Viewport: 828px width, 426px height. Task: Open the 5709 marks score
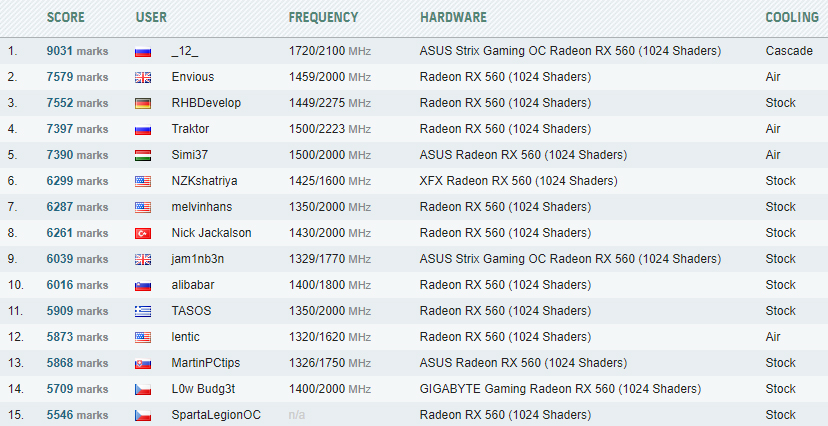tap(77, 389)
